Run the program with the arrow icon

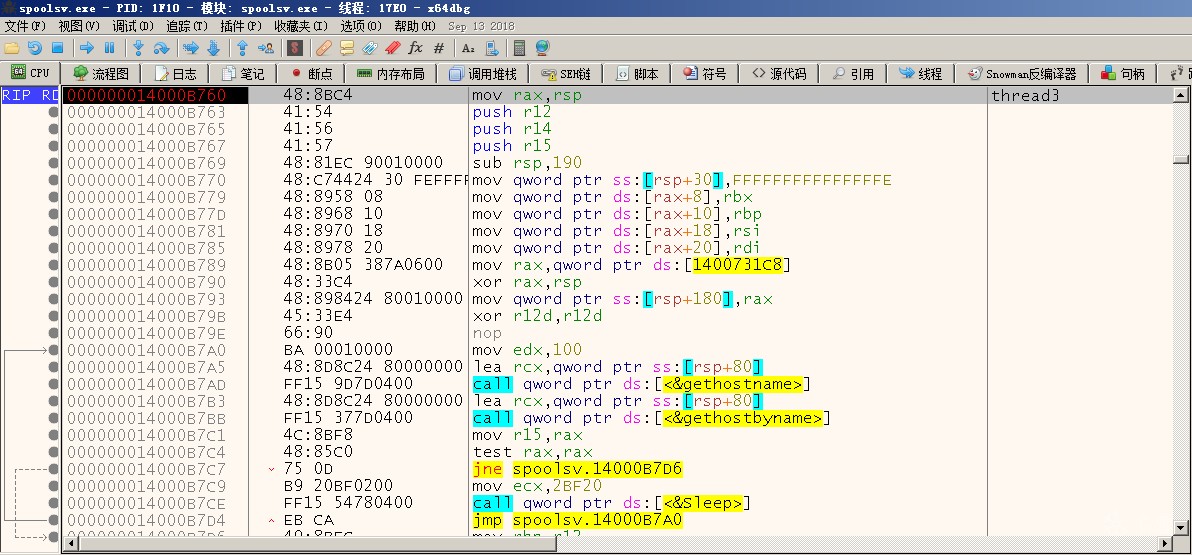(87, 48)
